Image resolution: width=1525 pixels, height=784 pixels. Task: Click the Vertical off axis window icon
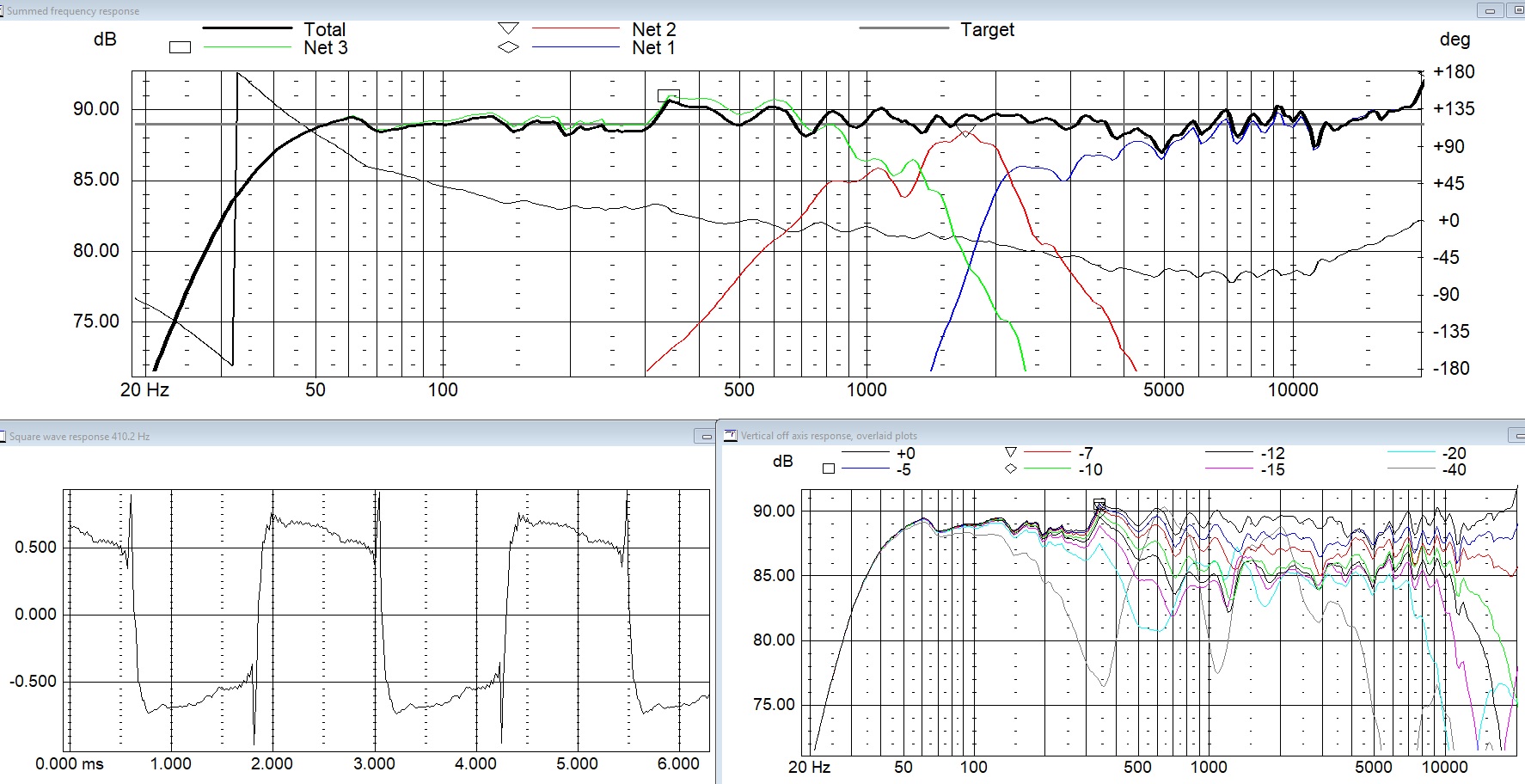point(731,436)
